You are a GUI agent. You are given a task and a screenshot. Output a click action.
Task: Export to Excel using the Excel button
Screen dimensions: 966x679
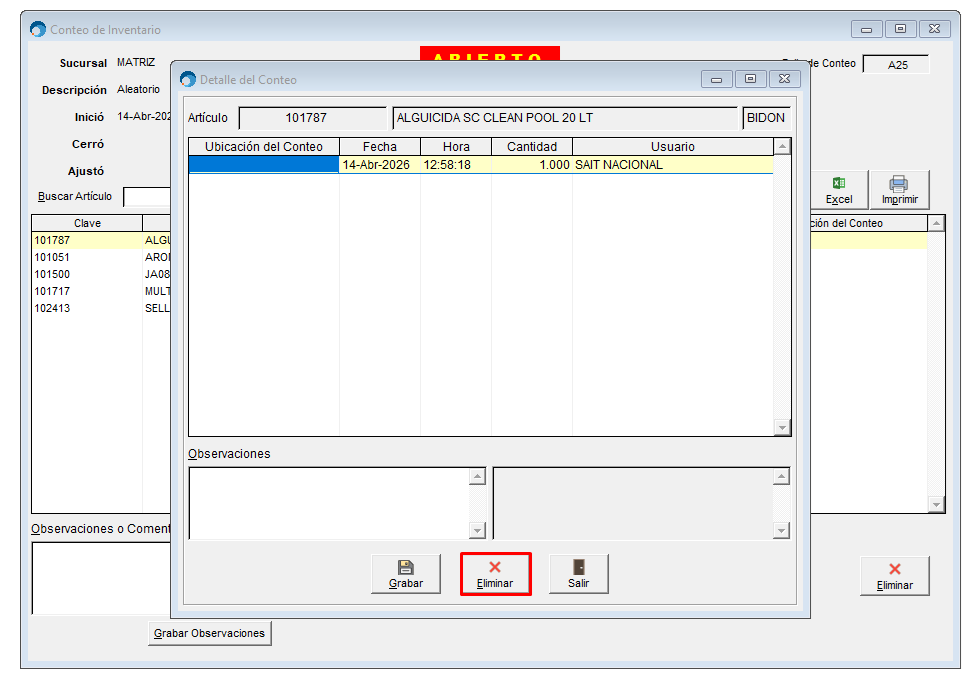(x=838, y=190)
